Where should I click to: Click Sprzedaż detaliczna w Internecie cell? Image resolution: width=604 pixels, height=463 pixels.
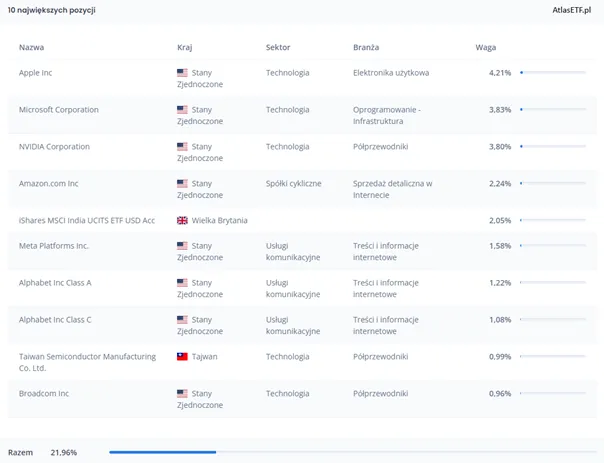pyautogui.click(x=393, y=189)
